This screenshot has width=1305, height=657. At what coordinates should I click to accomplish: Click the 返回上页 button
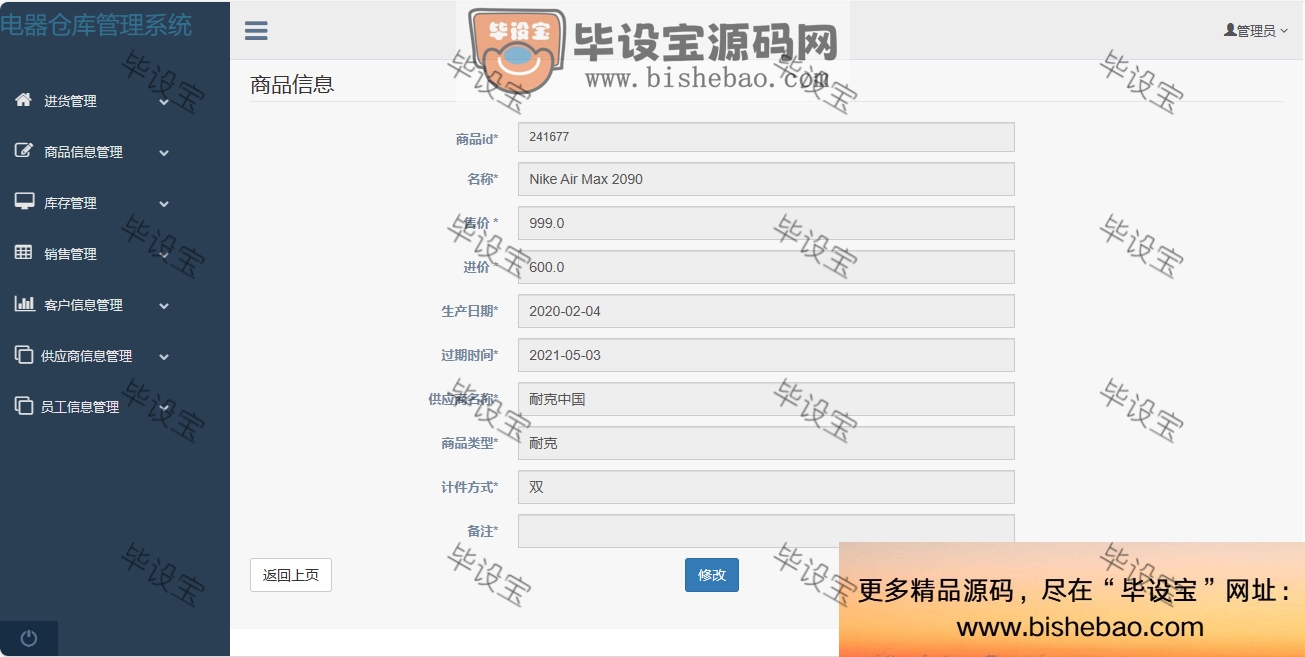291,575
